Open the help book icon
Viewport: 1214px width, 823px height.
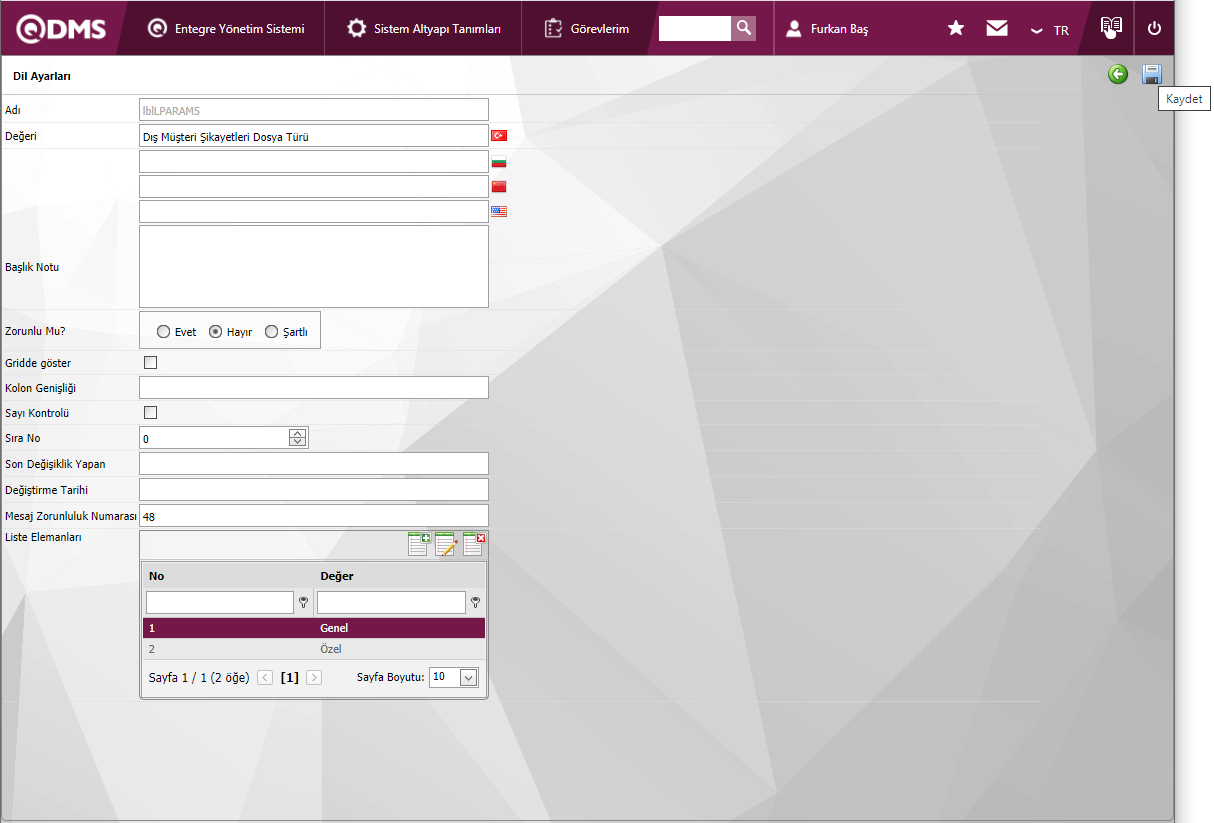[x=1111, y=27]
